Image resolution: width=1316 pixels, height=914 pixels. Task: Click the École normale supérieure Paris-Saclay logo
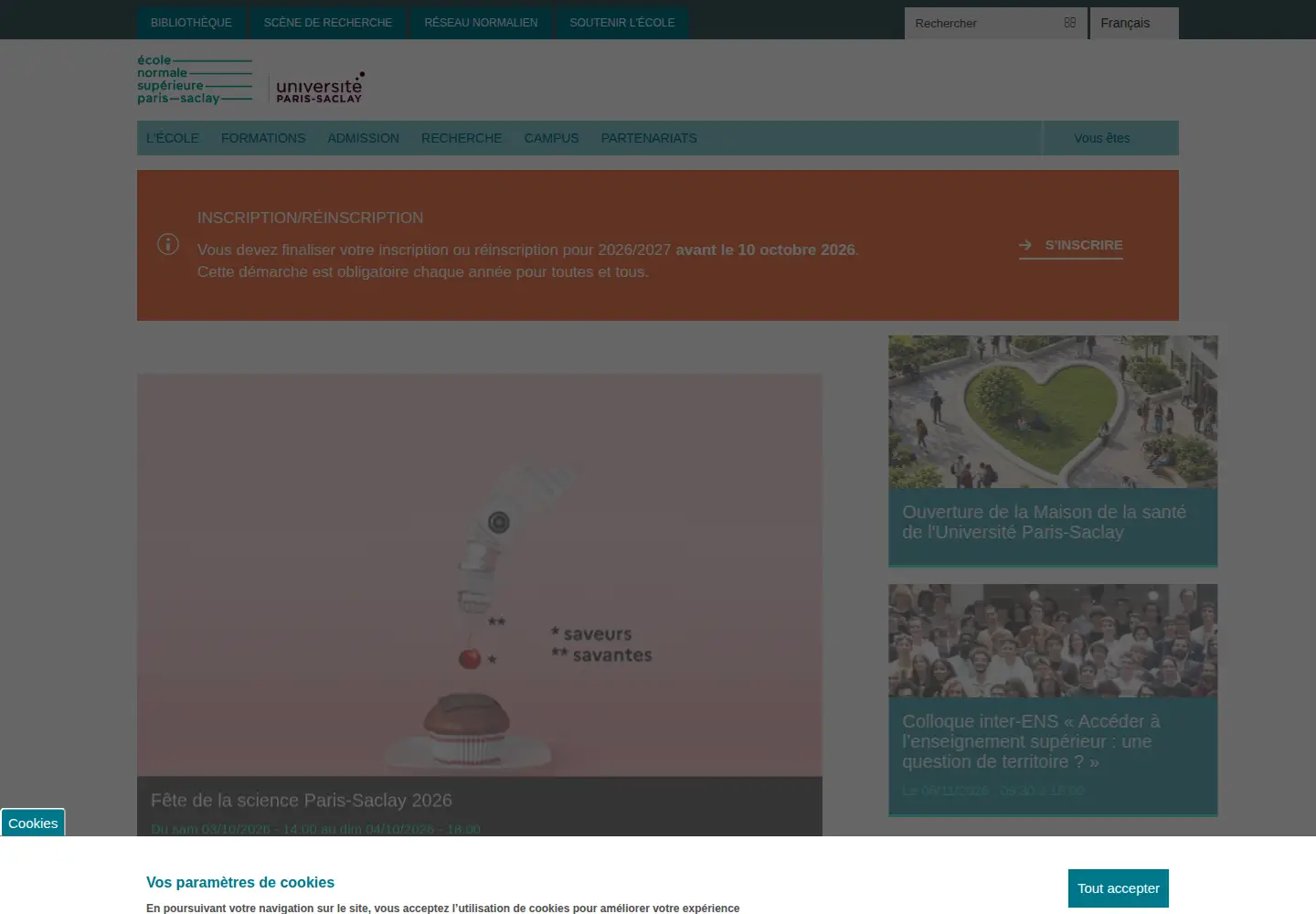pyautogui.click(x=195, y=80)
